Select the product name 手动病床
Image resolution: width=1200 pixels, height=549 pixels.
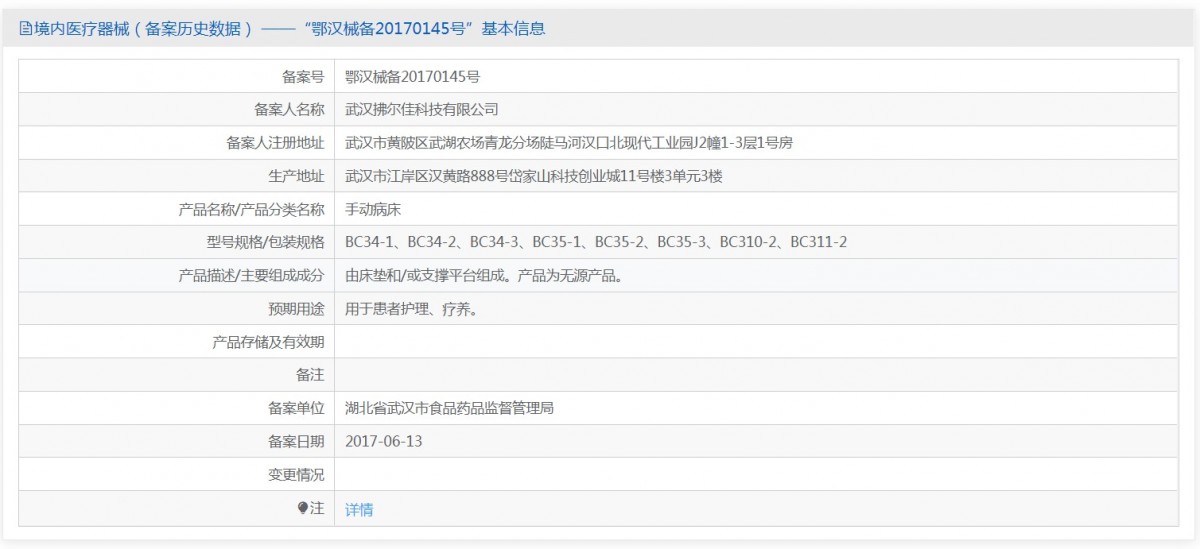point(372,209)
